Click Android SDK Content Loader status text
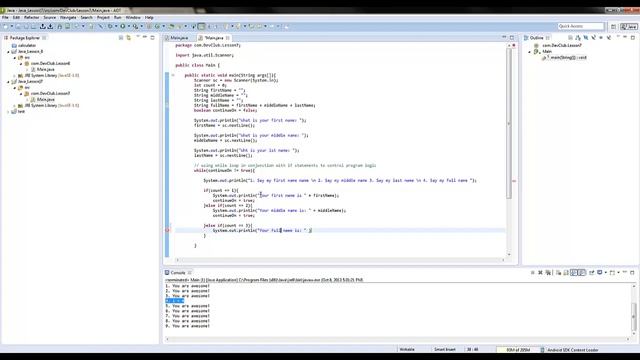Viewport: 640px width, 360px height. (x=573, y=350)
